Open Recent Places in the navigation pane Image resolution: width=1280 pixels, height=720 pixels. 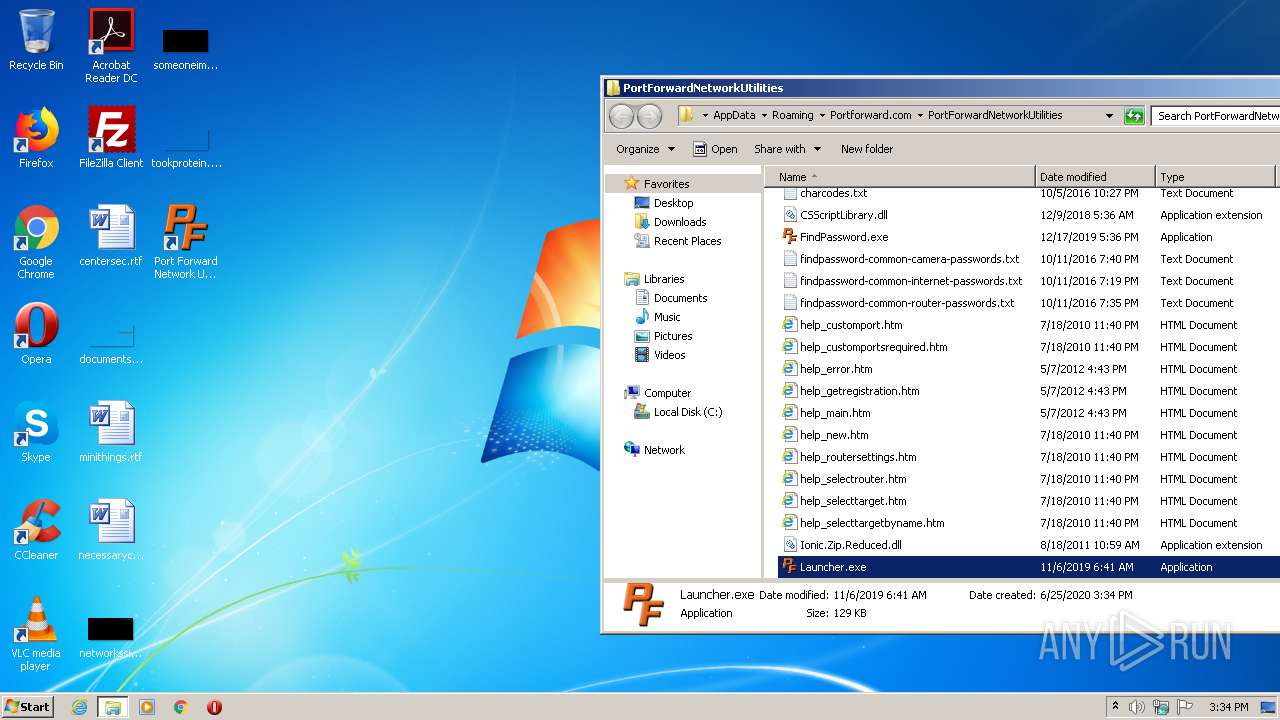coord(687,241)
